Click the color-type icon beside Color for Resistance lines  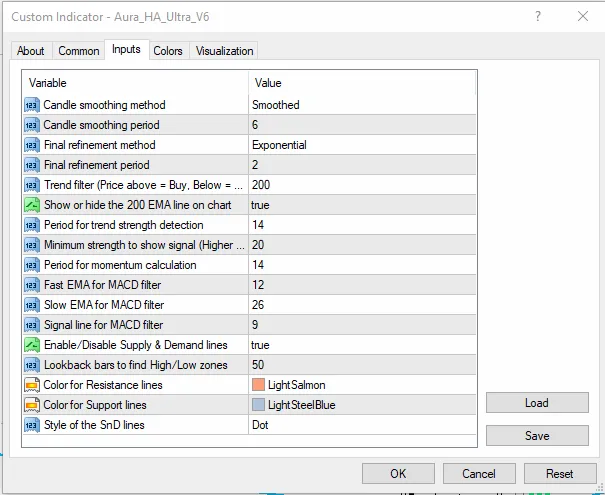pos(32,385)
